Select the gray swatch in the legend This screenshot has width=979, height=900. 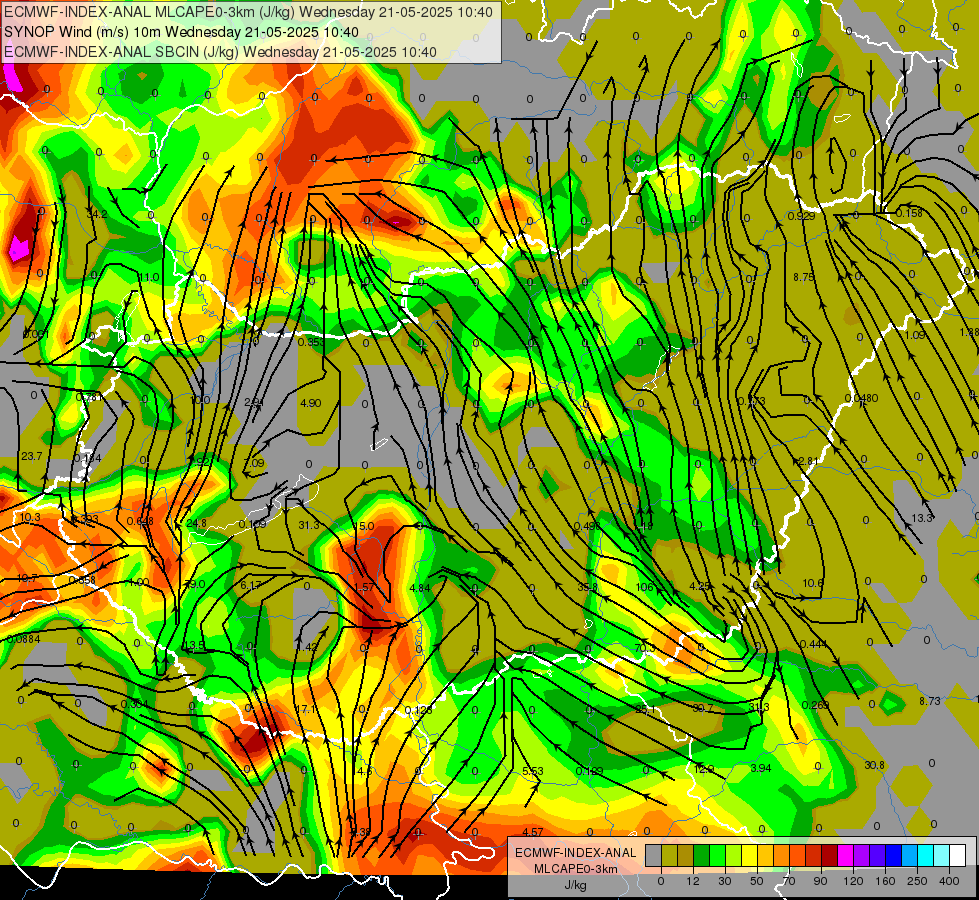(653, 856)
